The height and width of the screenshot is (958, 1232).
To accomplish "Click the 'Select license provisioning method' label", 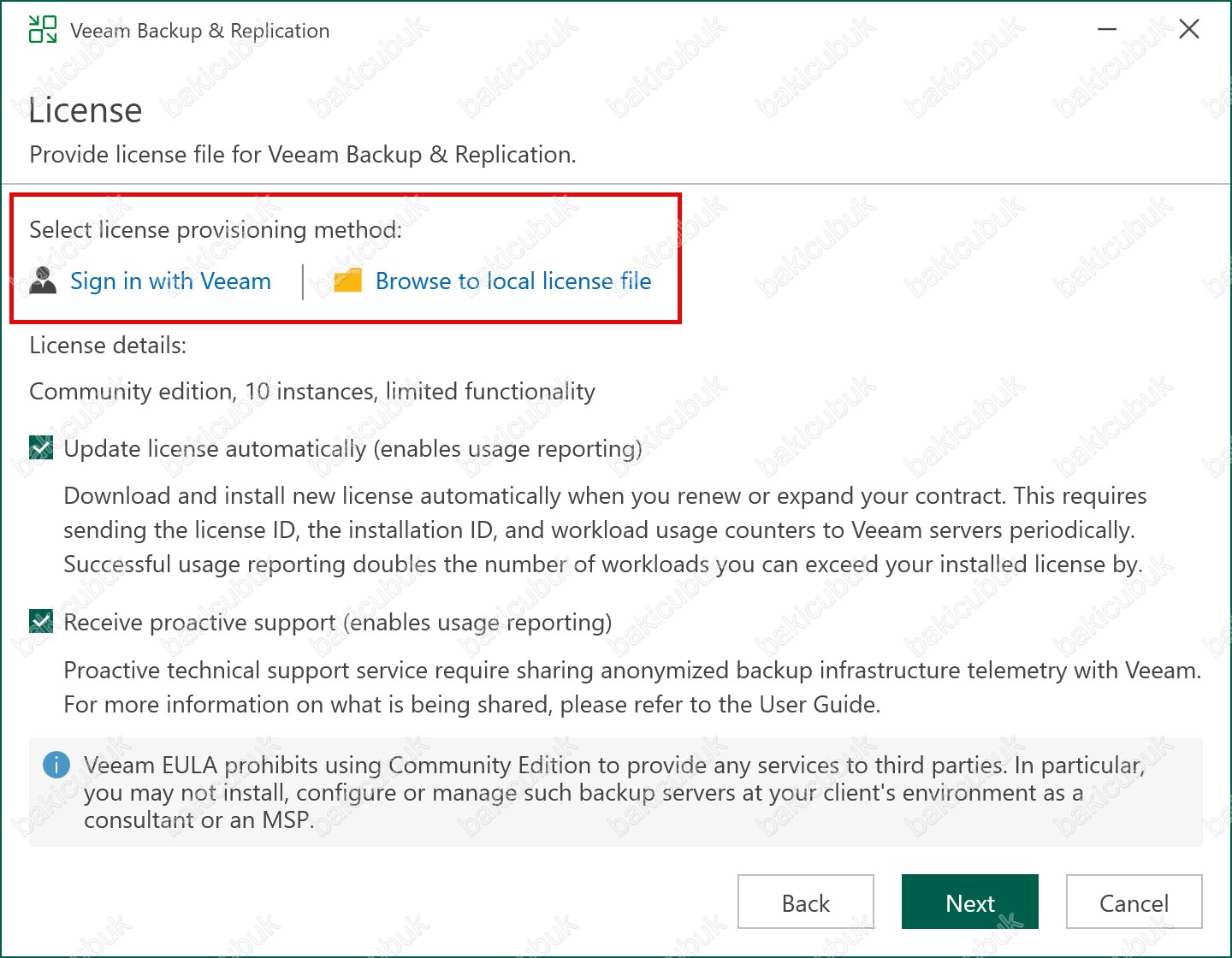I will [x=216, y=230].
